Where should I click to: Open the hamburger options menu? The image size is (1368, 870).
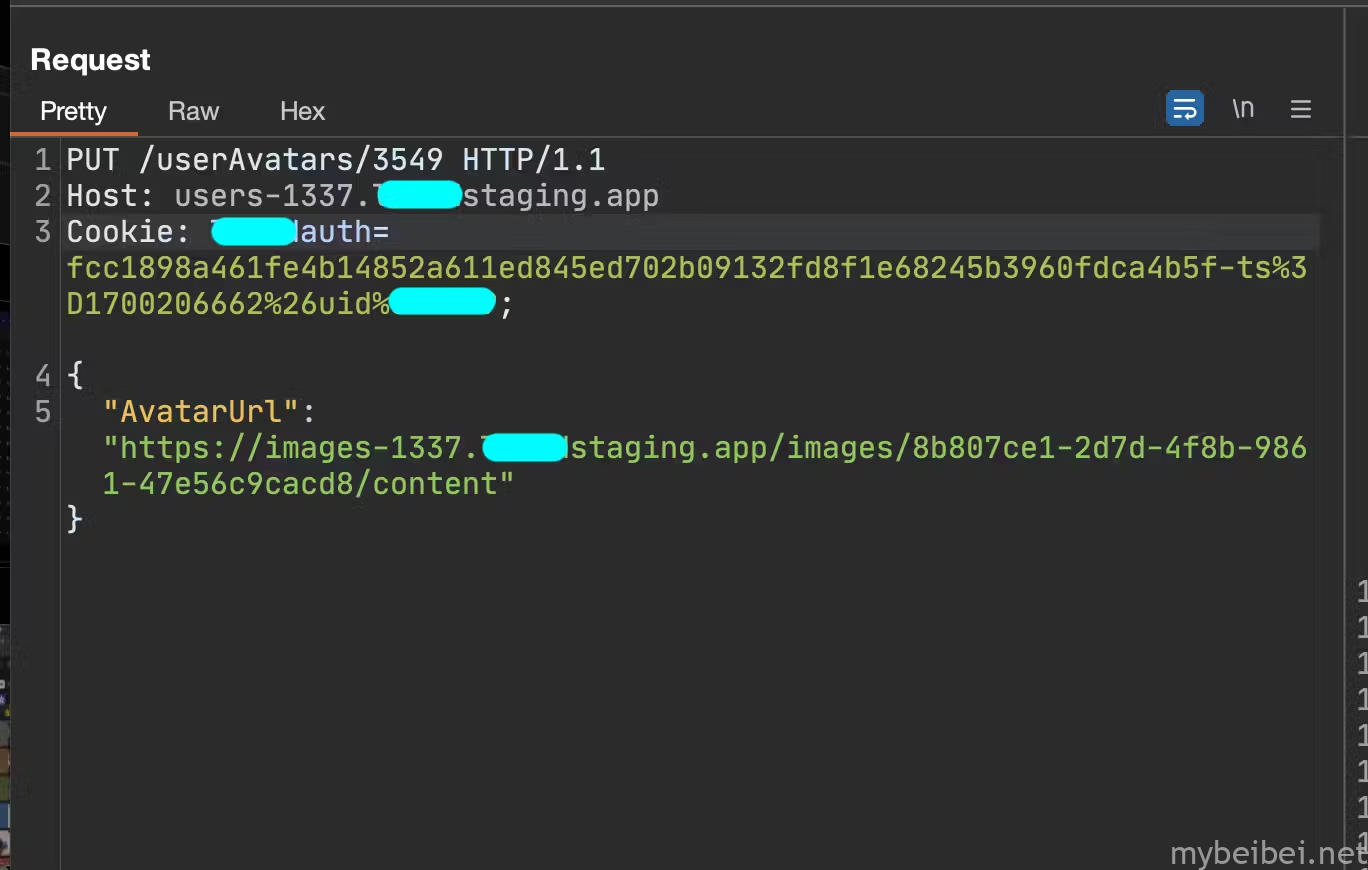pyautogui.click(x=1300, y=109)
